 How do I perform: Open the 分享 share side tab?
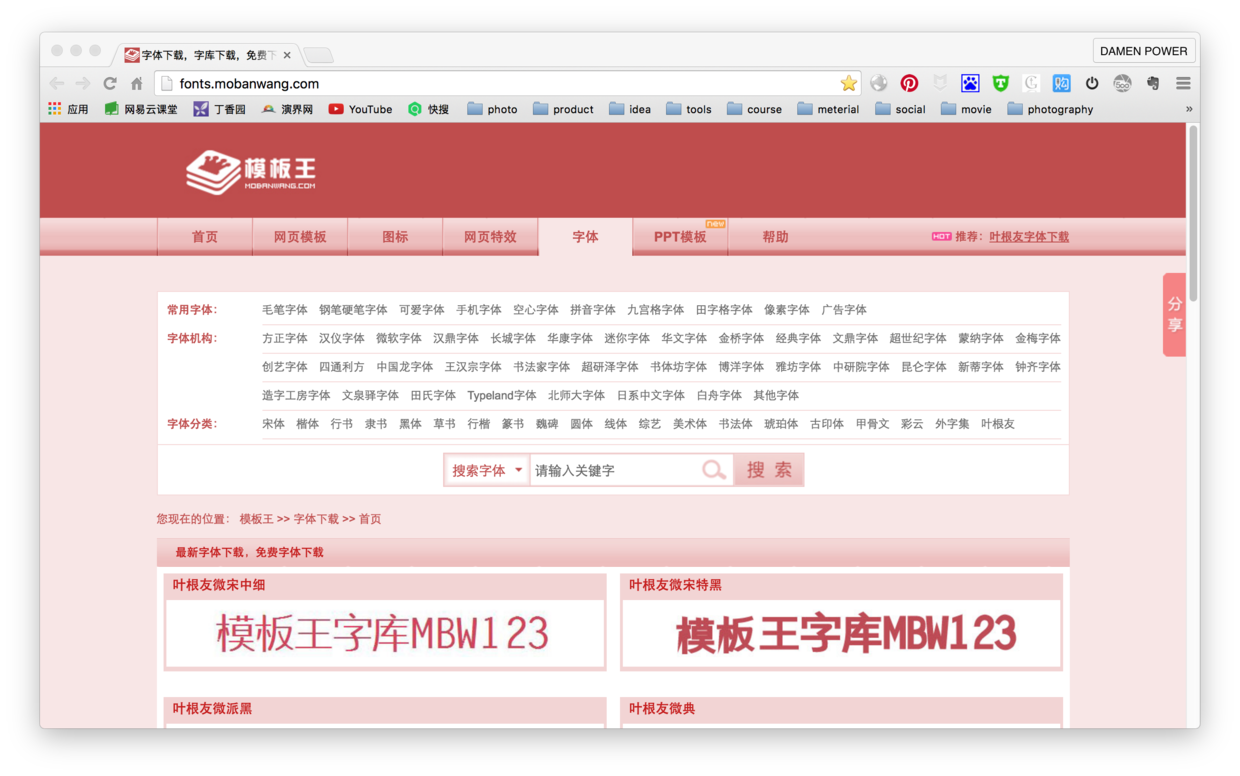coord(1174,314)
